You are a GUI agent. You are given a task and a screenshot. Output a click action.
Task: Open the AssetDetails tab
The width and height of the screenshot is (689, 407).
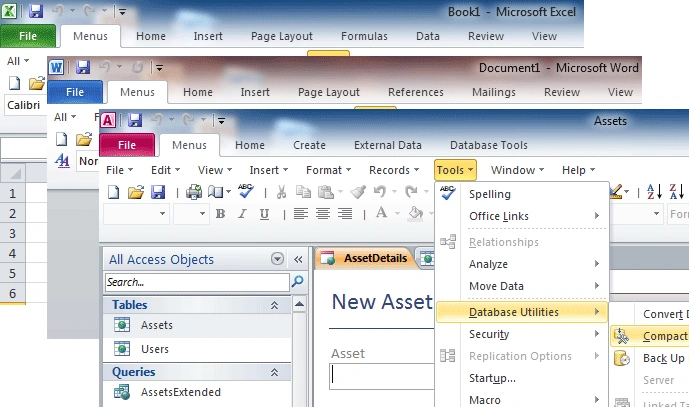(x=366, y=258)
